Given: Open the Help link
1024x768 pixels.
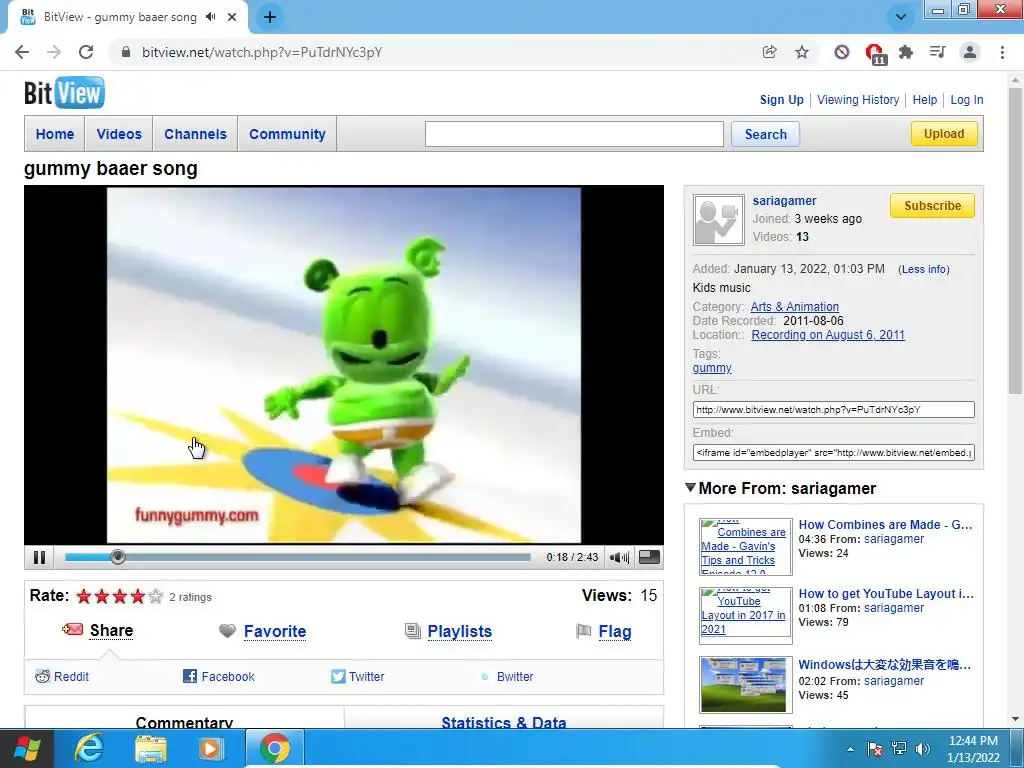Looking at the screenshot, I should point(924,100).
